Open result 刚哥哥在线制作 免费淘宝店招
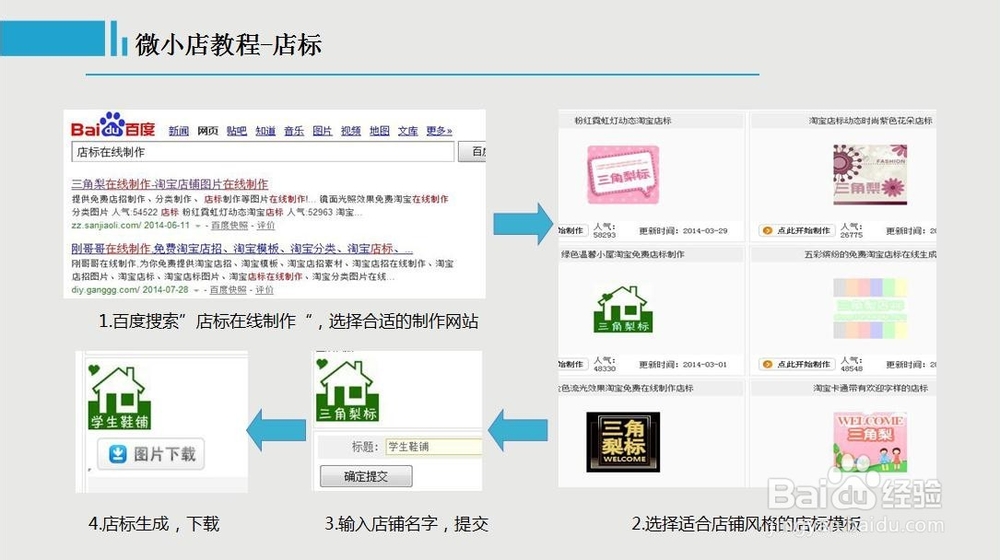1000x560 pixels. pyautogui.click(x=242, y=249)
